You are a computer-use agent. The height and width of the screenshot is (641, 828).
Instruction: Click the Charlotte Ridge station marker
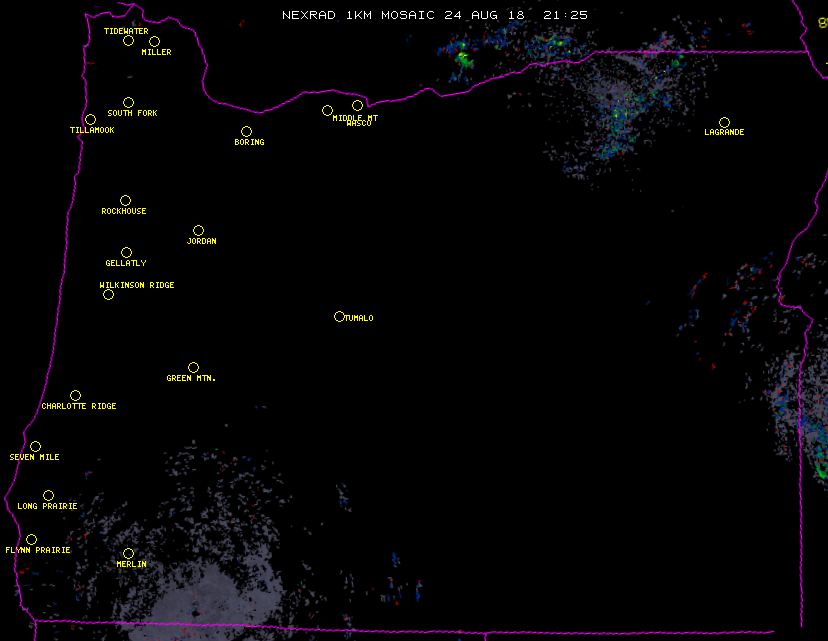click(x=75, y=396)
